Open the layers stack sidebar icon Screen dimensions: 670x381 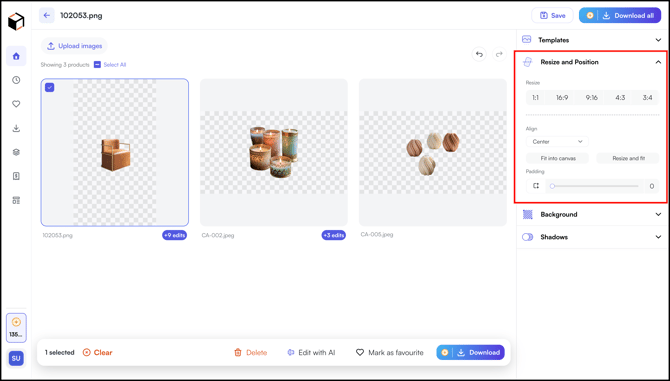pos(16,152)
